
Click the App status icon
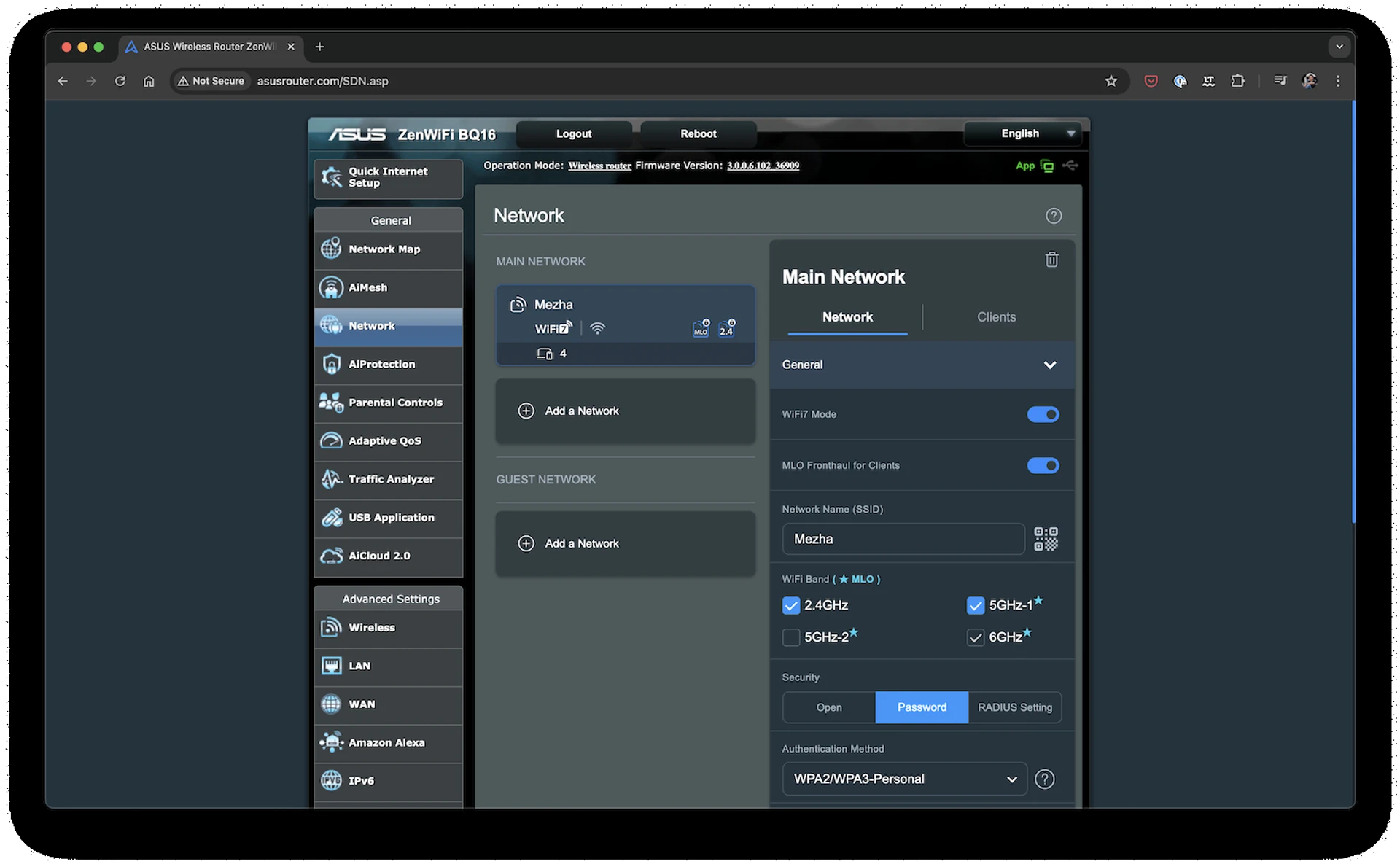[x=1047, y=166]
